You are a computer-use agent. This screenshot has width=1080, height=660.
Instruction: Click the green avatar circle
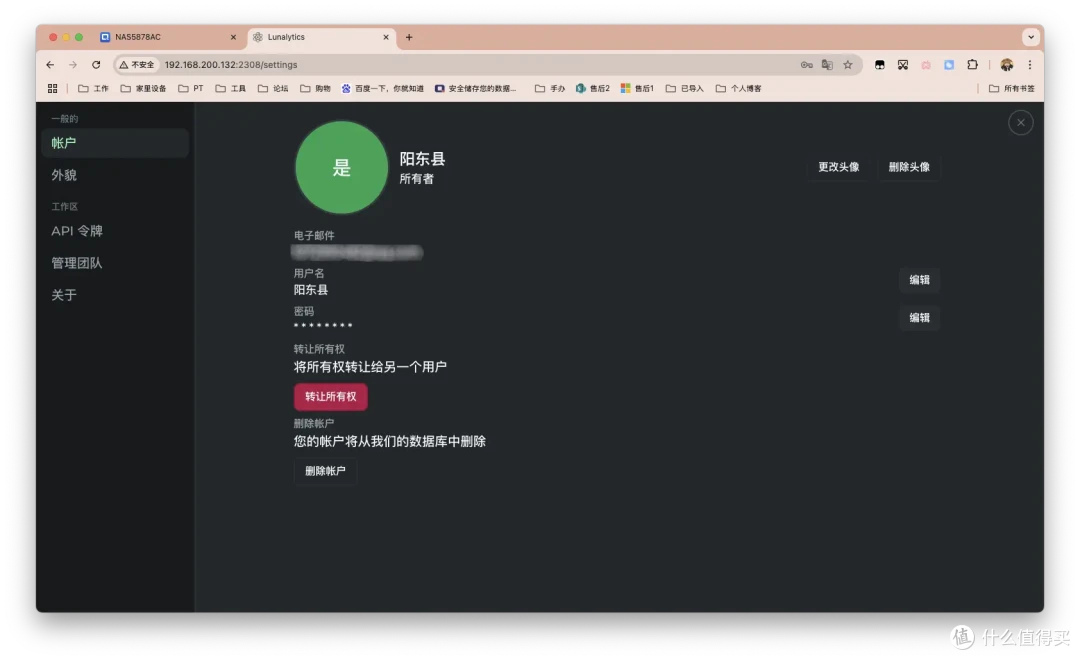342,167
